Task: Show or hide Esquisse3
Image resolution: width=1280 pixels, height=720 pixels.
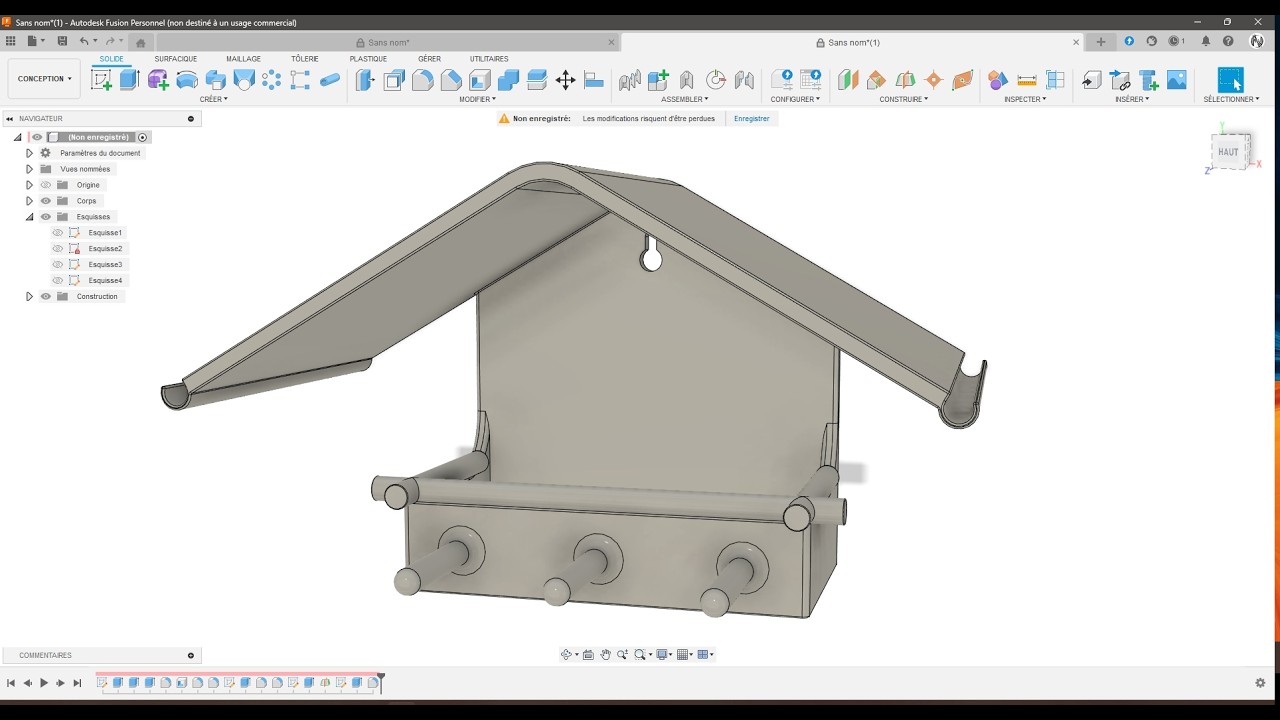Action: (58, 265)
